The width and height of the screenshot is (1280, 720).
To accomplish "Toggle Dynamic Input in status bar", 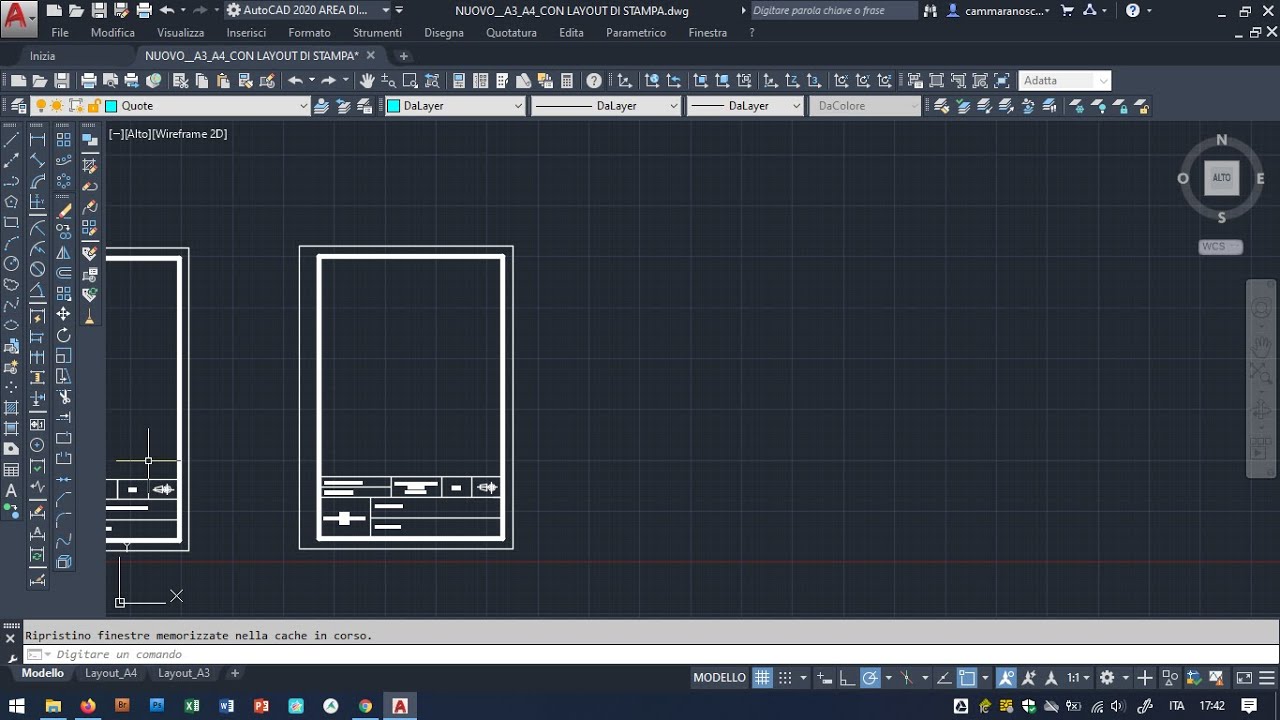I will tap(825, 678).
